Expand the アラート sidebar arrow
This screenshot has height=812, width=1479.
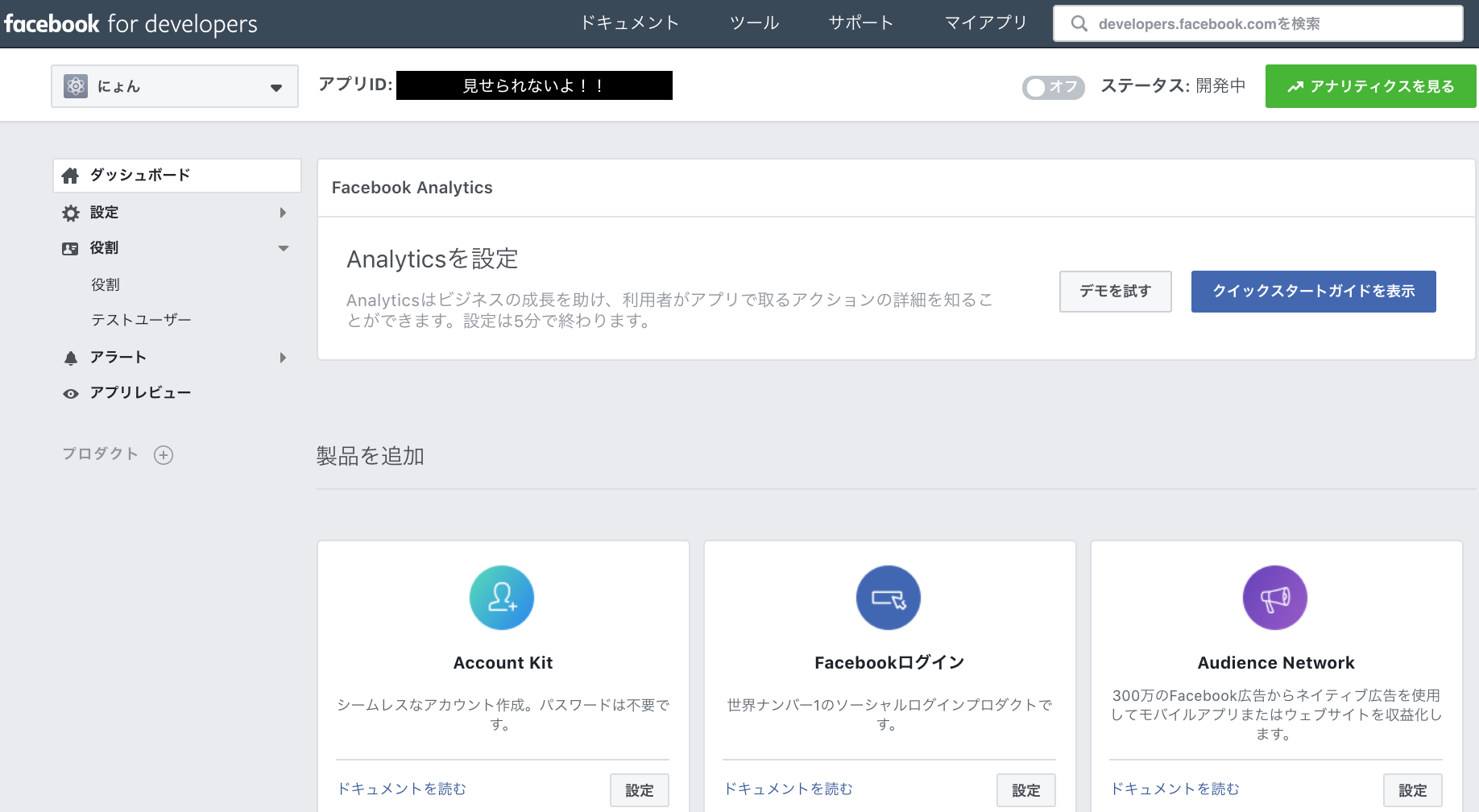click(283, 358)
